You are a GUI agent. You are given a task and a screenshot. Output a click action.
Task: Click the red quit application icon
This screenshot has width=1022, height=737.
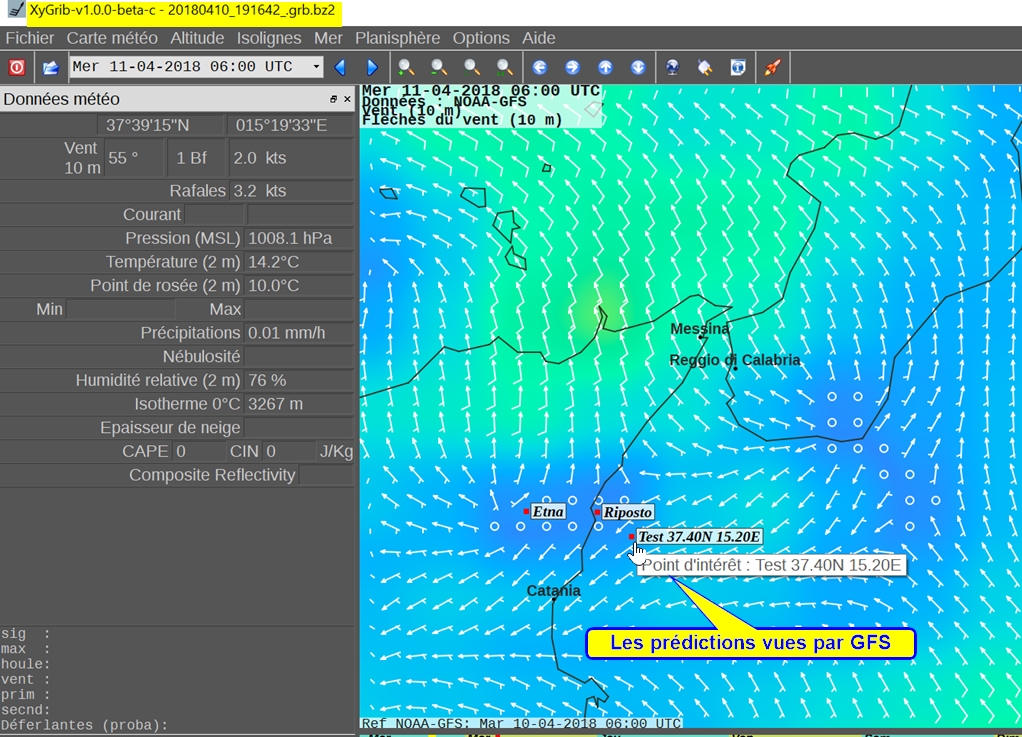[17, 67]
